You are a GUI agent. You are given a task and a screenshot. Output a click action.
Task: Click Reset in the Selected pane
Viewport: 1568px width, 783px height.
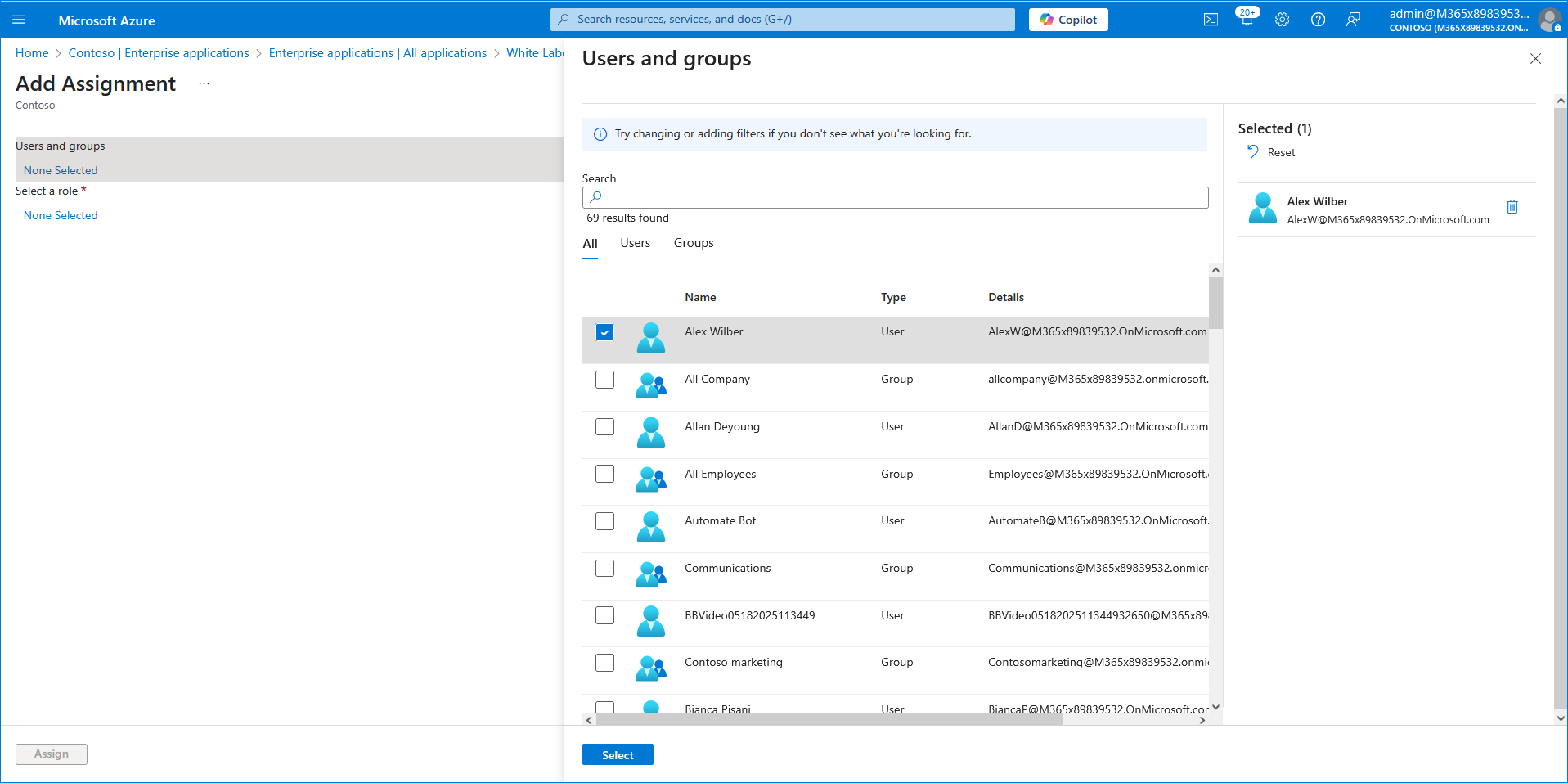[x=1272, y=152]
